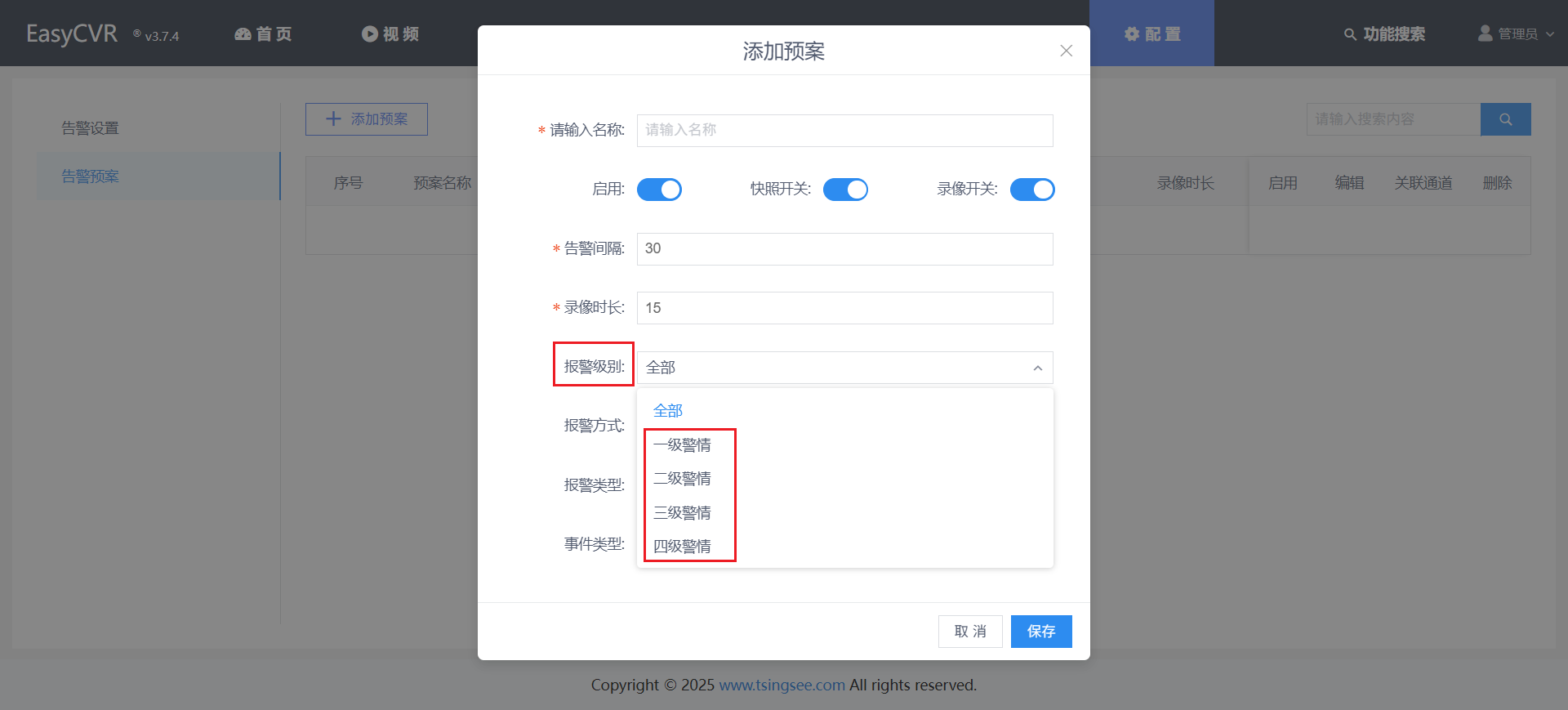Click the 保存 button
The width and height of the screenshot is (1568, 710).
1041,632
